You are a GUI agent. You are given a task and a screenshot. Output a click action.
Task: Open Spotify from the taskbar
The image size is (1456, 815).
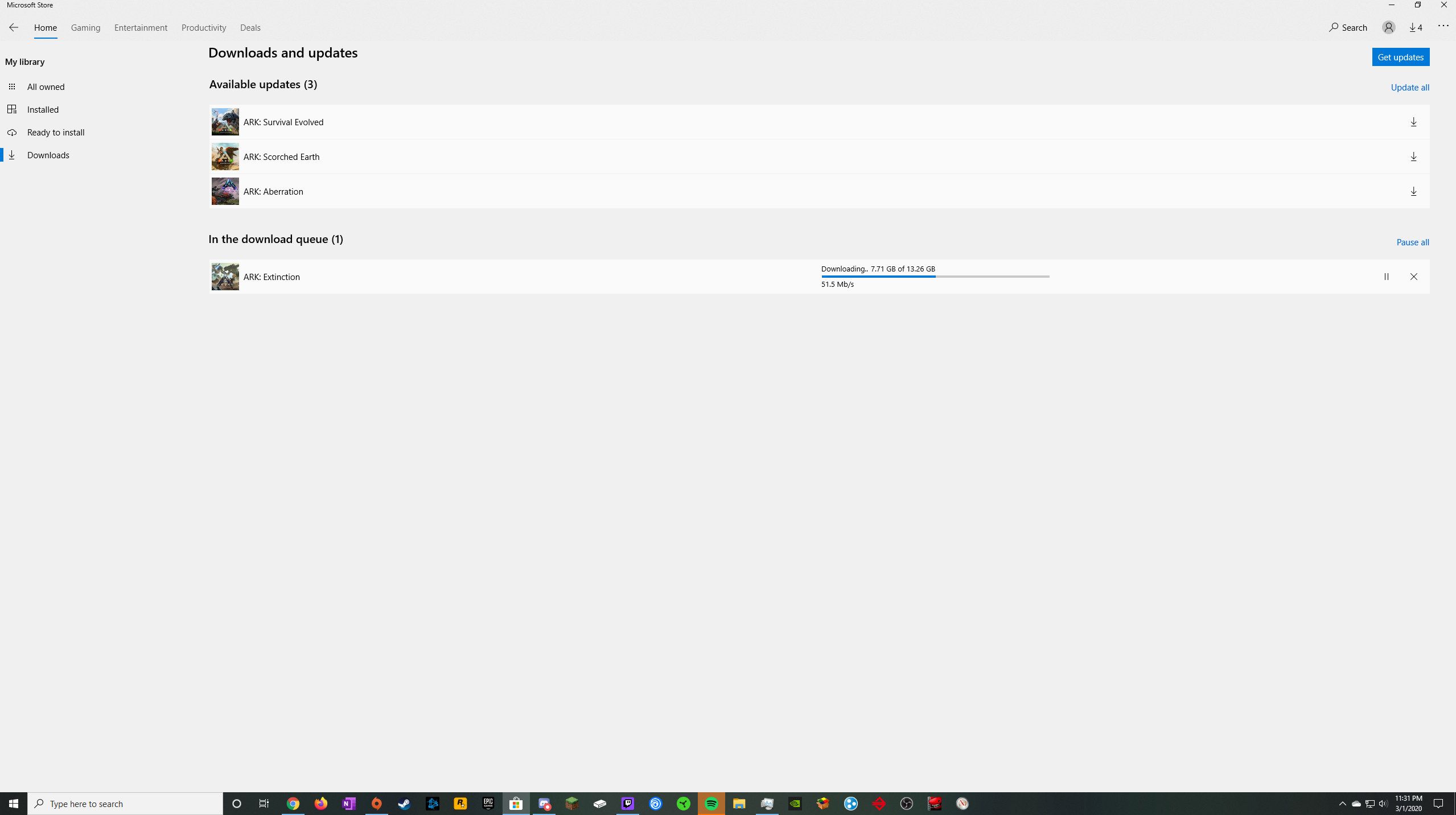click(711, 804)
